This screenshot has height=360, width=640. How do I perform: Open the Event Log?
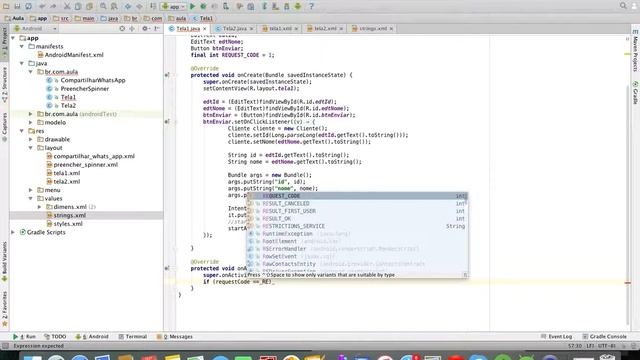pos(556,337)
